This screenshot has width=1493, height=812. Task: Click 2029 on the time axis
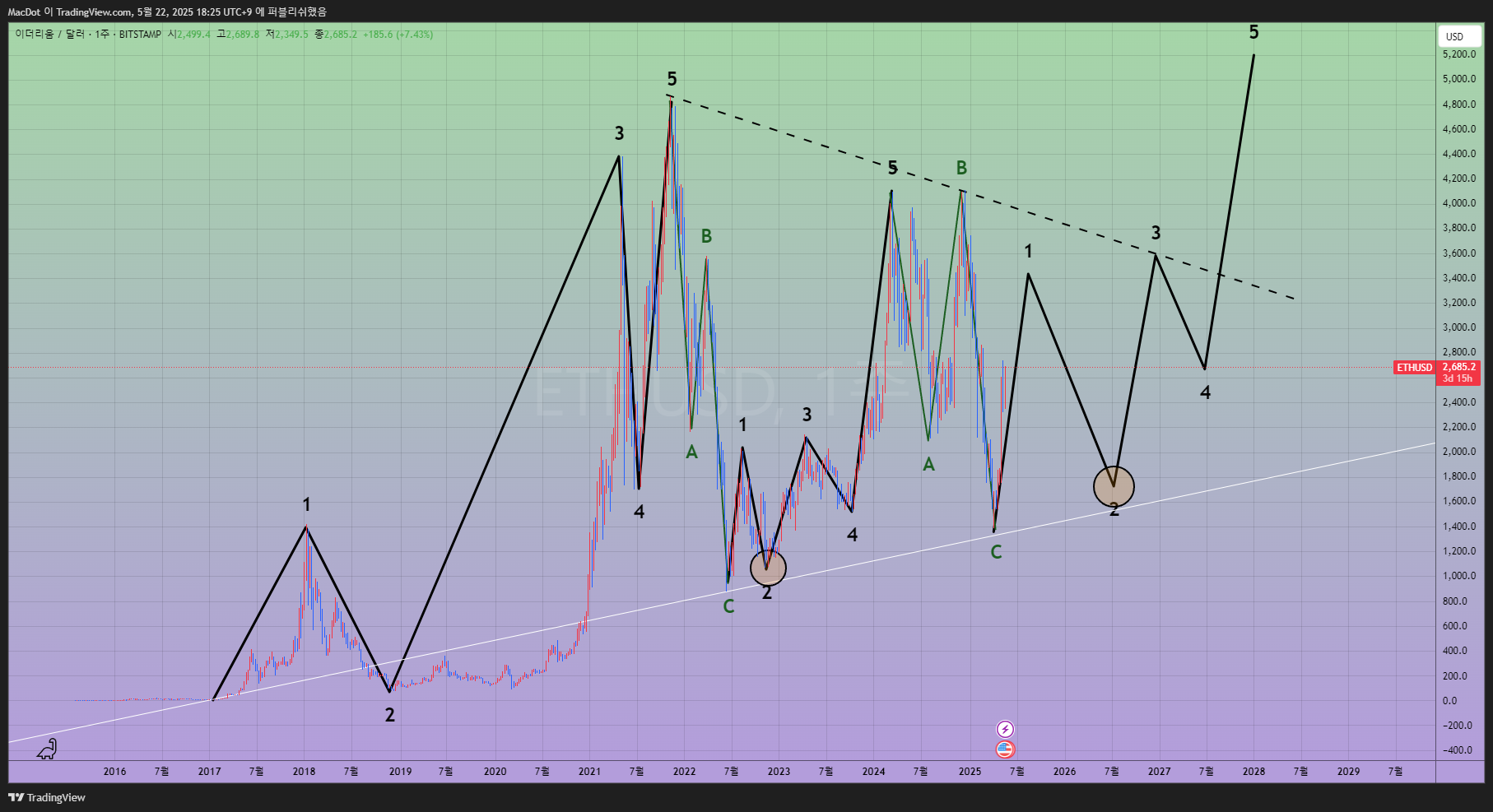(1348, 772)
